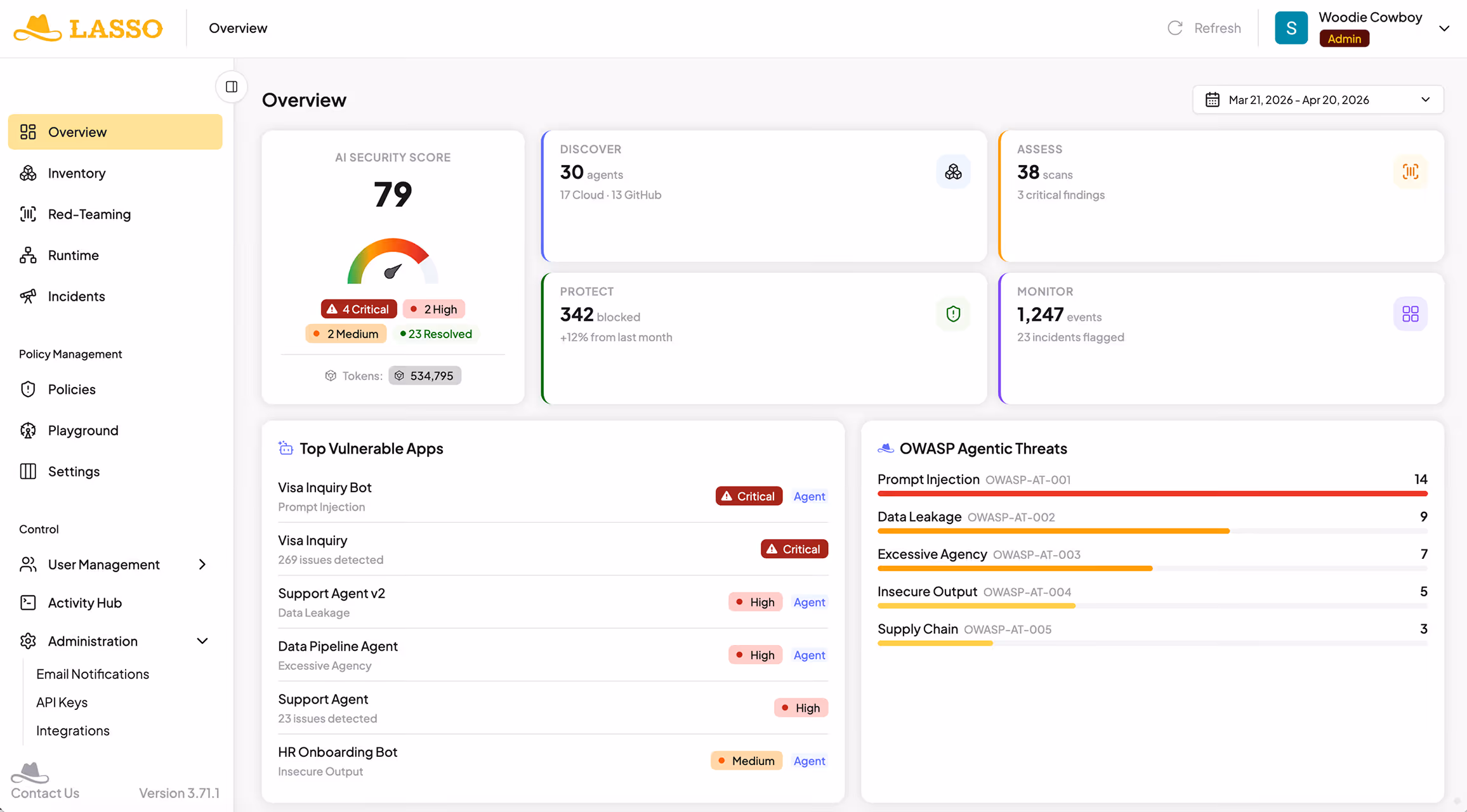Open the Monitor card showing 1,247 events
The image size is (1467, 812).
pos(1221,338)
